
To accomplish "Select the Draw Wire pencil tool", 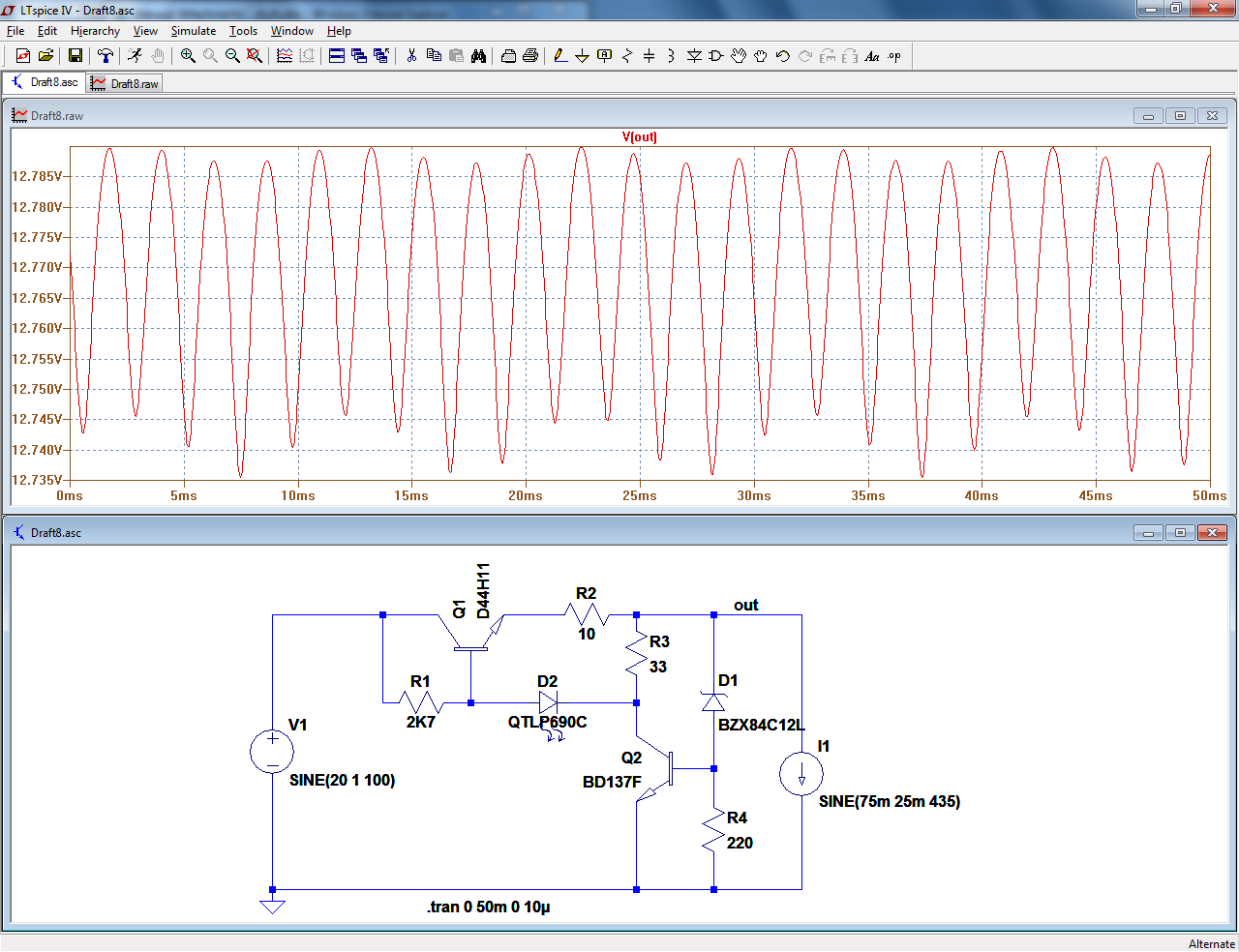I will (560, 56).
